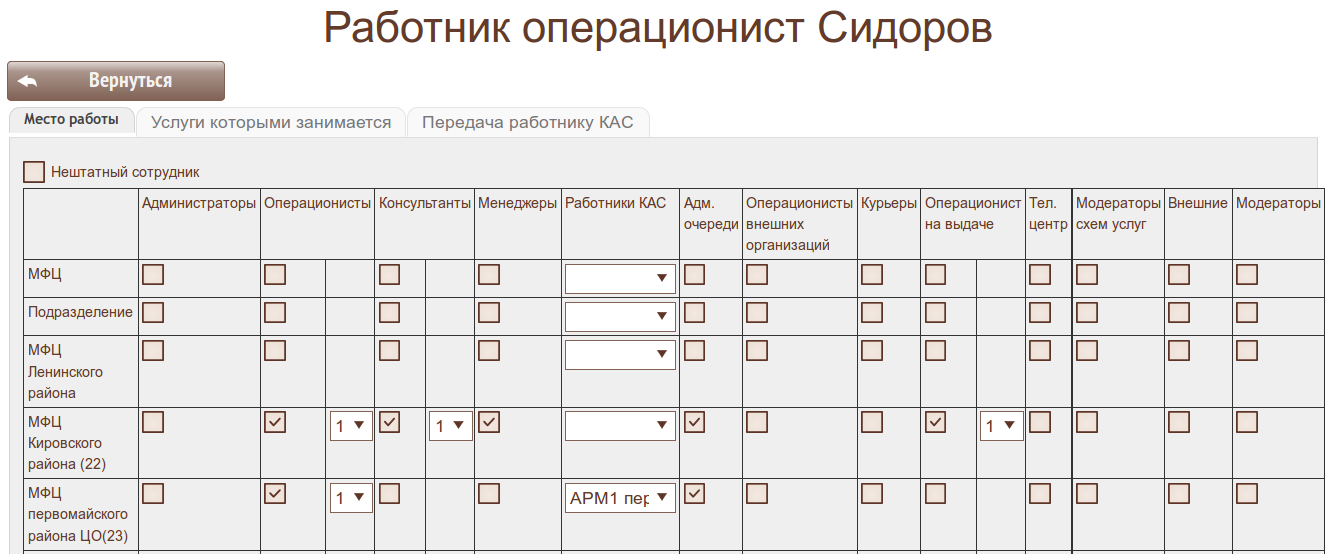
Task: Open Работники КАС dropdown in МФЦ row
Action: pyautogui.click(x=620, y=279)
